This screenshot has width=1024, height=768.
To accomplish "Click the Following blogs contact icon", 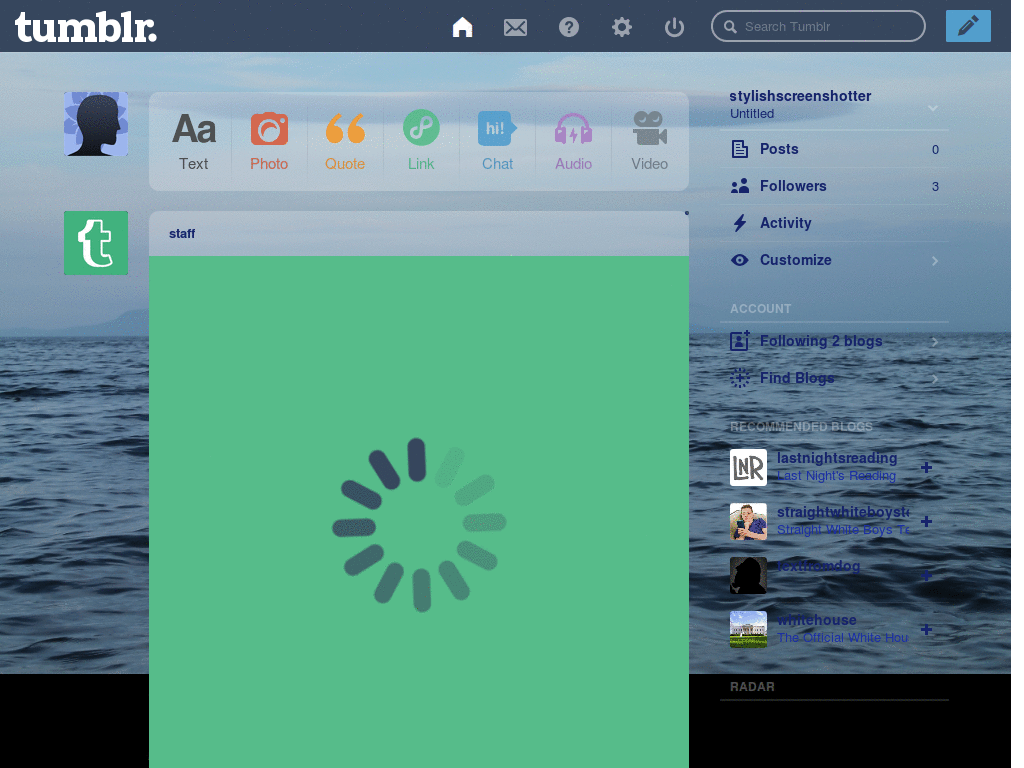I will [739, 340].
